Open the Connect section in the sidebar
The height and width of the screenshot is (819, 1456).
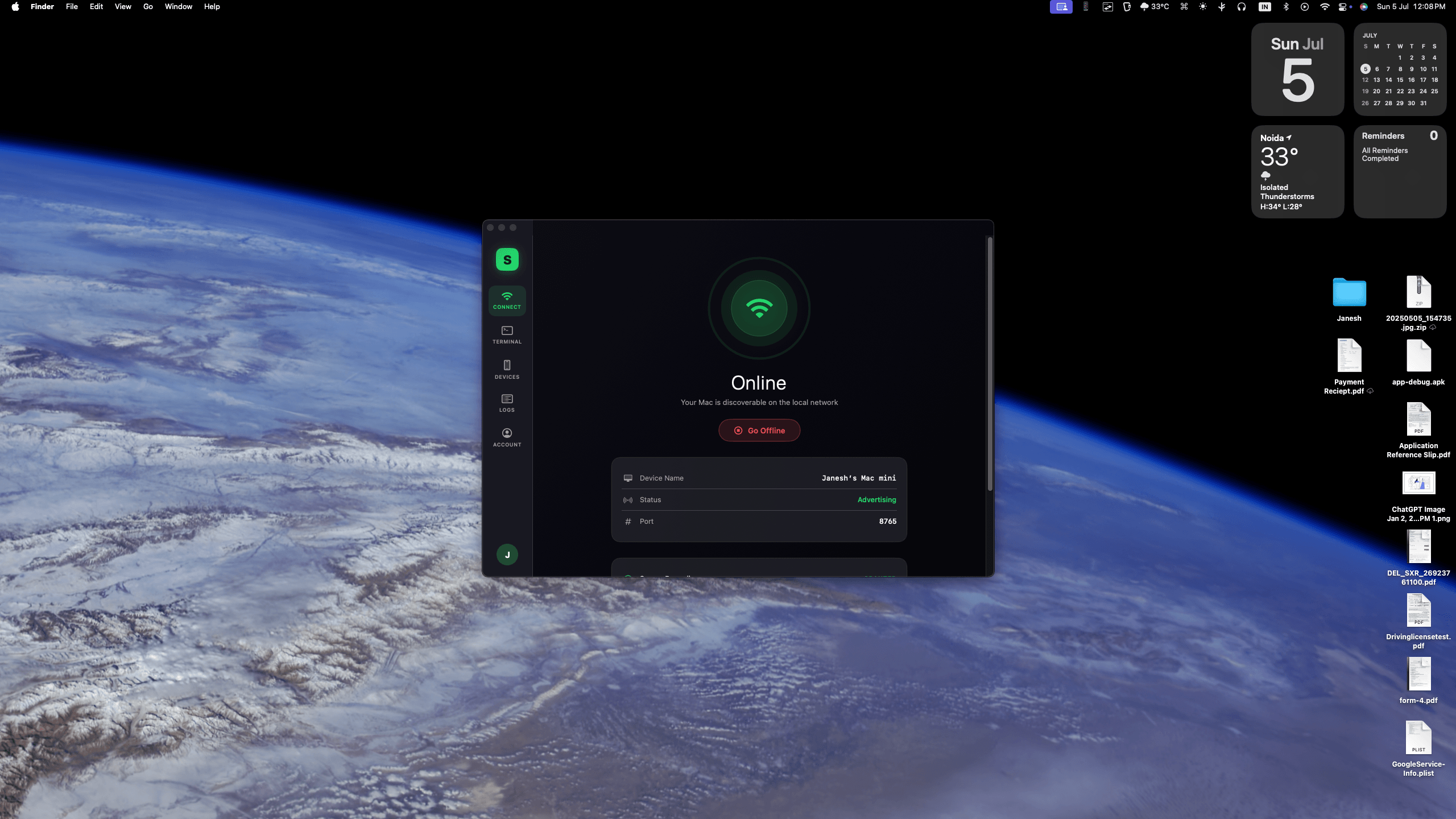[507, 300]
